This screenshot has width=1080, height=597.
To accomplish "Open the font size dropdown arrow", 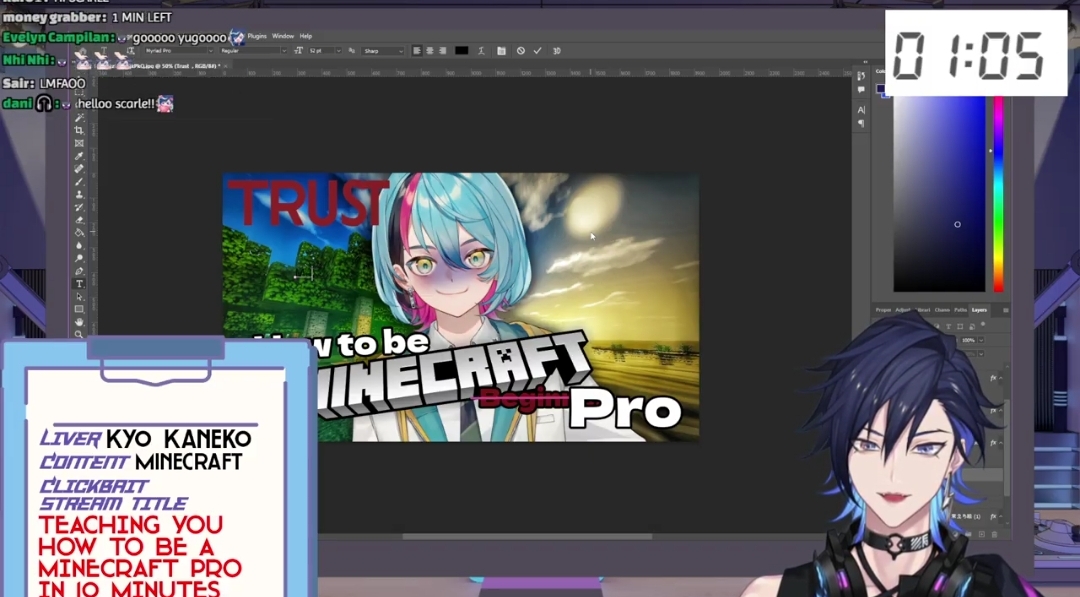I will 338,51.
